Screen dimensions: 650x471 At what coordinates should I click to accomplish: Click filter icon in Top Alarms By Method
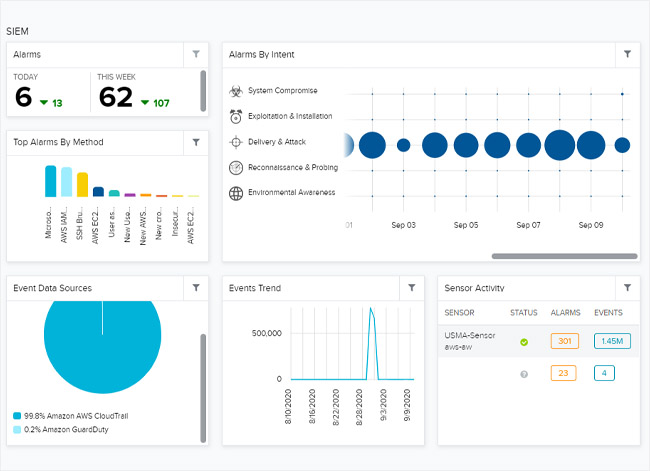pyautogui.click(x=196, y=143)
